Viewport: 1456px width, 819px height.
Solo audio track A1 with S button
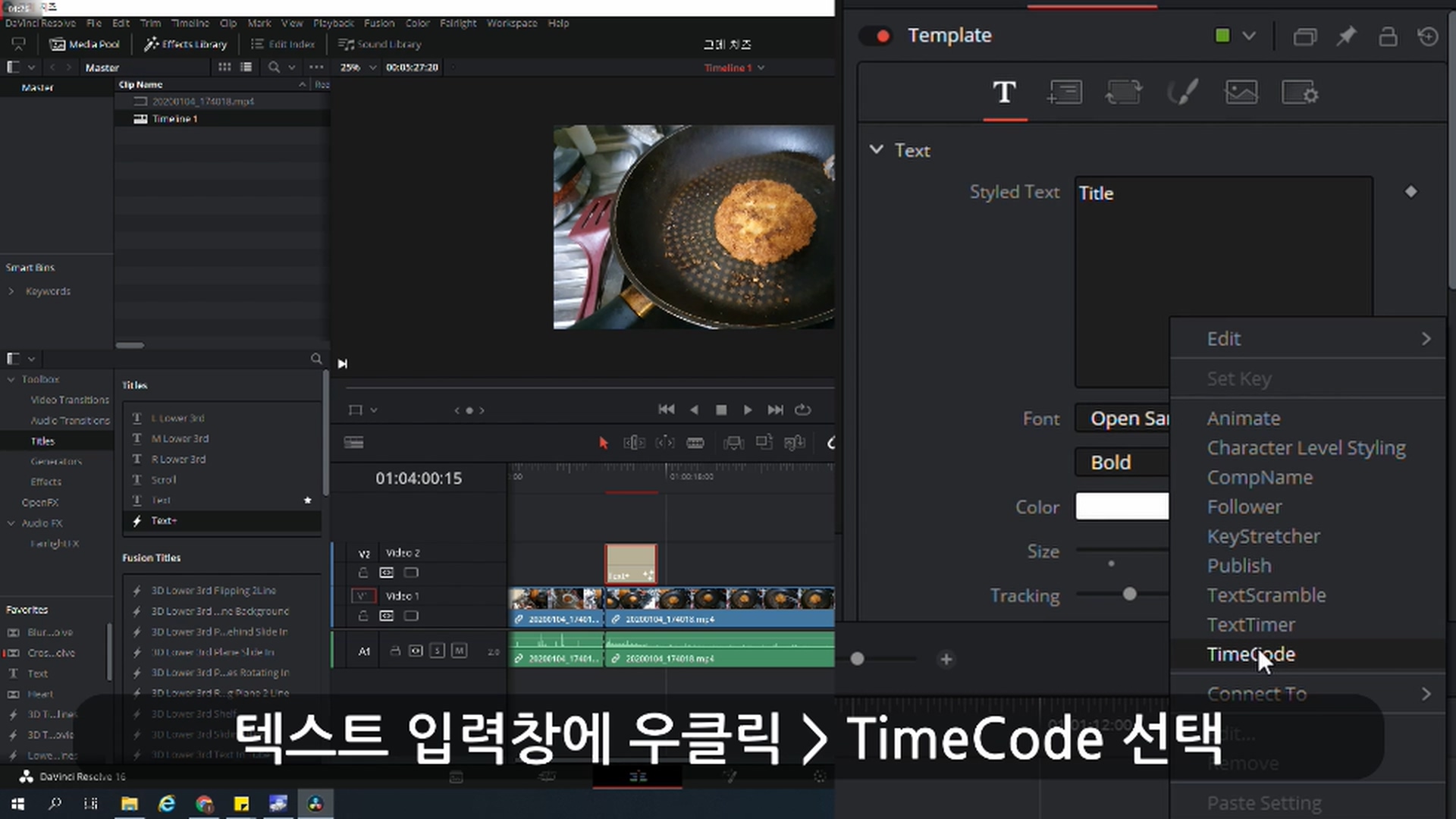click(438, 651)
